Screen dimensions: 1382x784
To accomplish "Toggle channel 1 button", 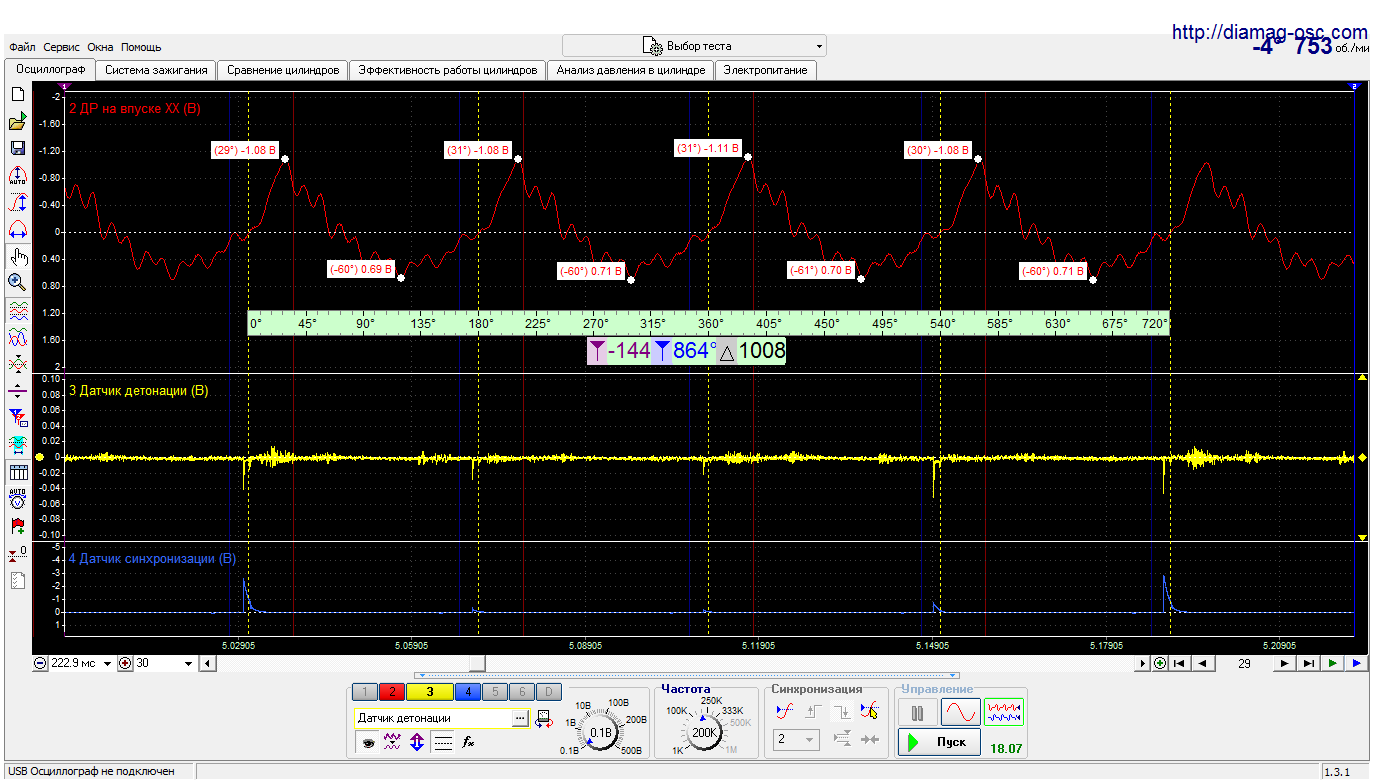I will 365,691.
